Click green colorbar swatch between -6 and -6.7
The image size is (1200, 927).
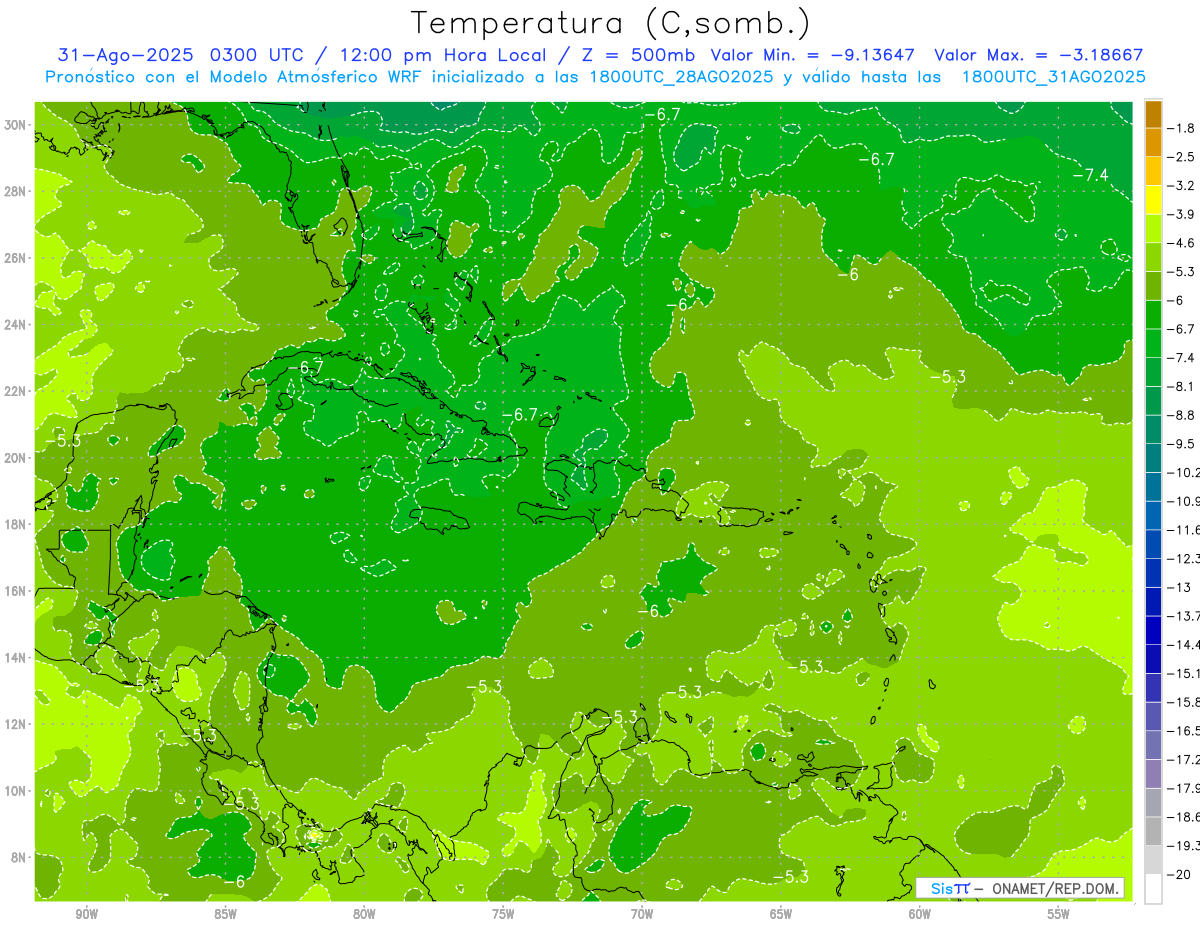coord(1153,315)
